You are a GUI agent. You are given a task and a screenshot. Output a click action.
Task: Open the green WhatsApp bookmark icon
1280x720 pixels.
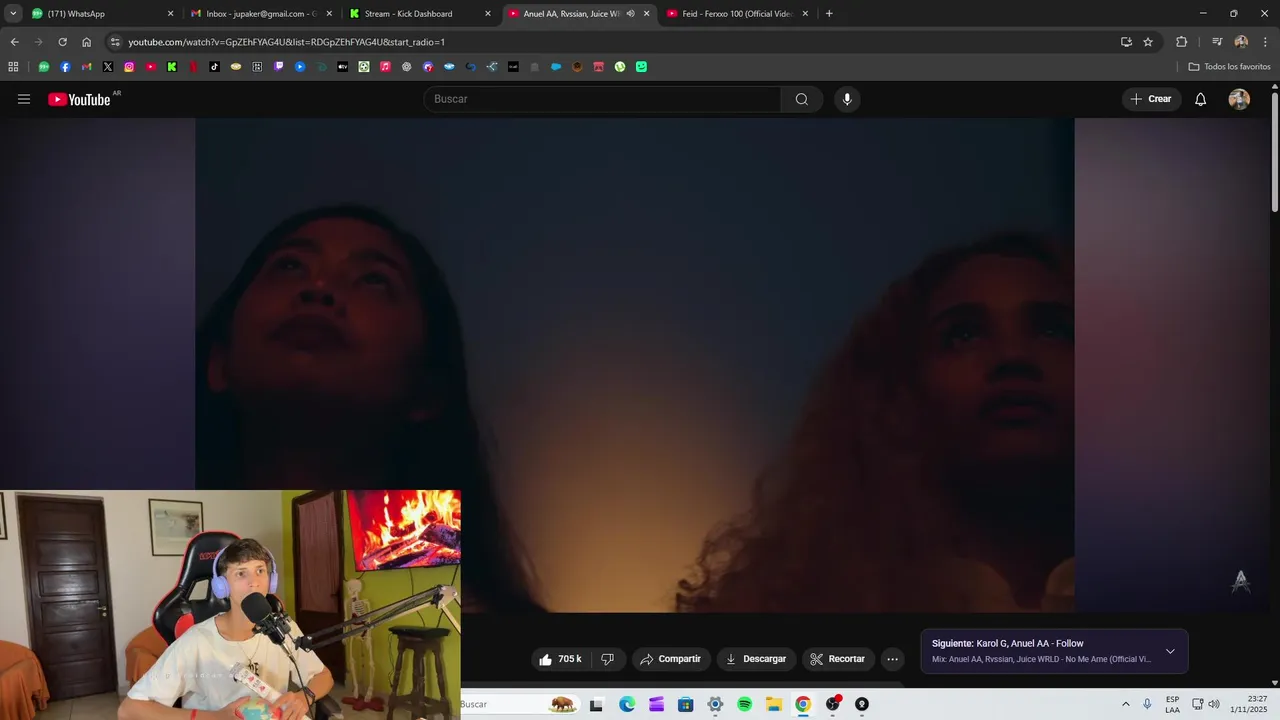pyautogui.click(x=44, y=67)
